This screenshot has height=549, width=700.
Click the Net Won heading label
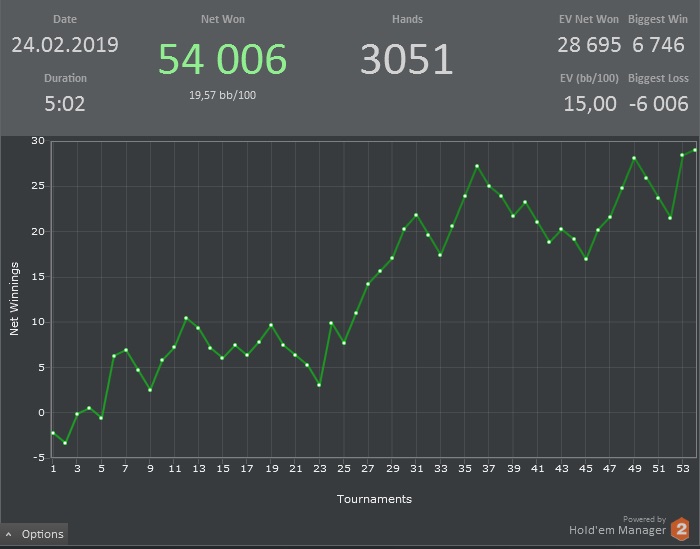coord(222,19)
